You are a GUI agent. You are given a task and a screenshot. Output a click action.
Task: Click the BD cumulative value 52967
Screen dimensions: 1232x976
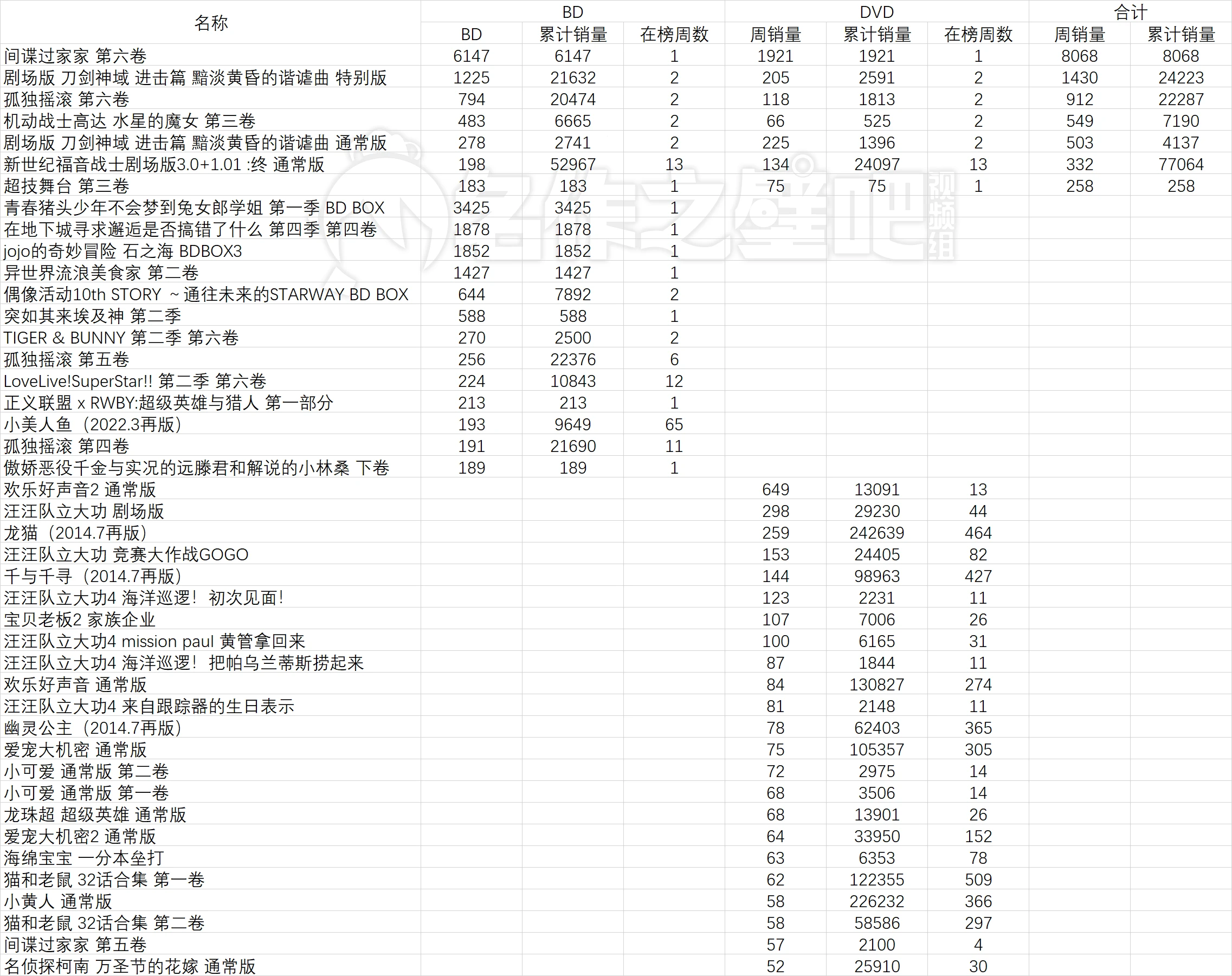[x=572, y=165]
